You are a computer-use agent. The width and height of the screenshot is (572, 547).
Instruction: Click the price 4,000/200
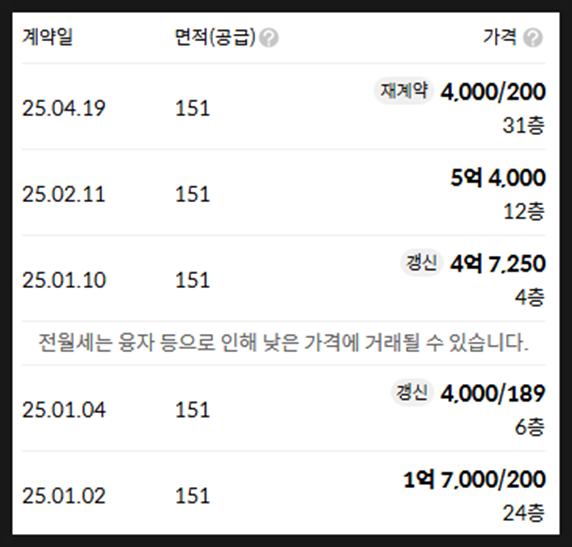493,92
